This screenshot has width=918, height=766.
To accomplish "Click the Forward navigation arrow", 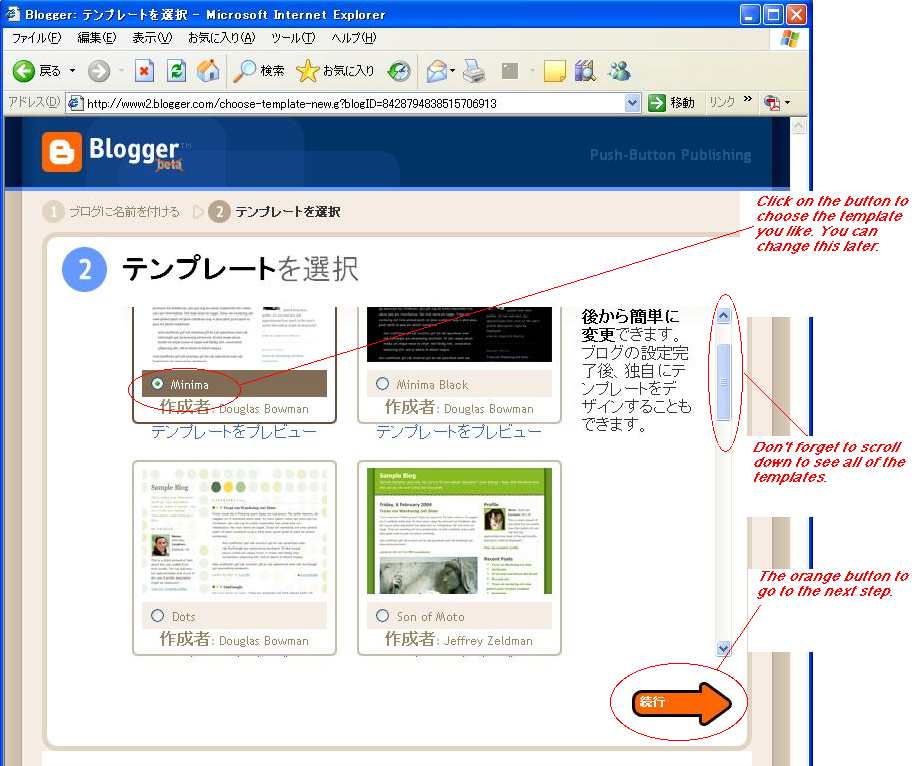I will click(99, 71).
